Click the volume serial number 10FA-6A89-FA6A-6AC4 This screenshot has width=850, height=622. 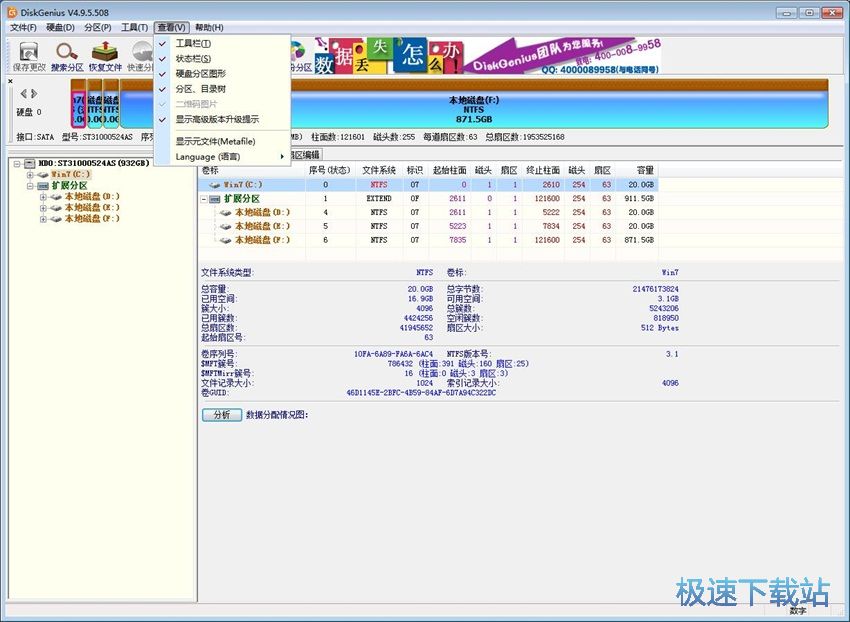click(393, 354)
